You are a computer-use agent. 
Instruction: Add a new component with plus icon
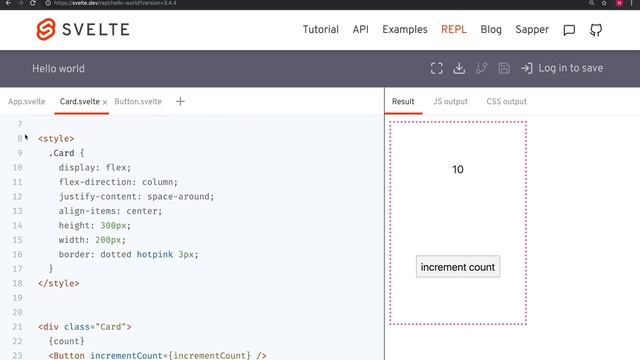(x=180, y=101)
